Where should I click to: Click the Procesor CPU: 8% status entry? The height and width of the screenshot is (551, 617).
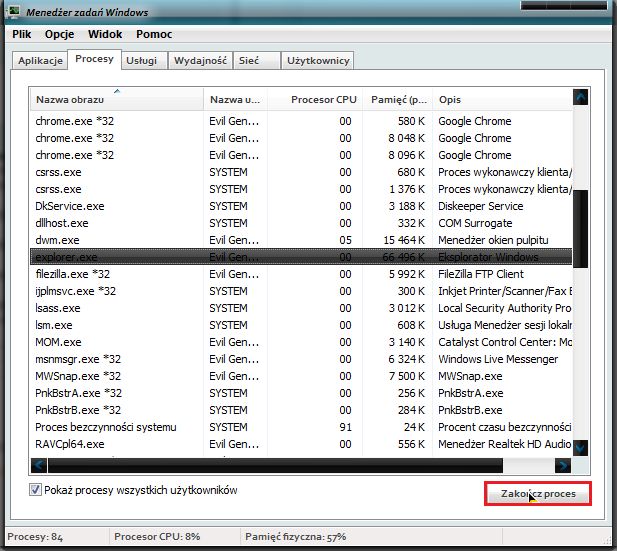[x=157, y=537]
